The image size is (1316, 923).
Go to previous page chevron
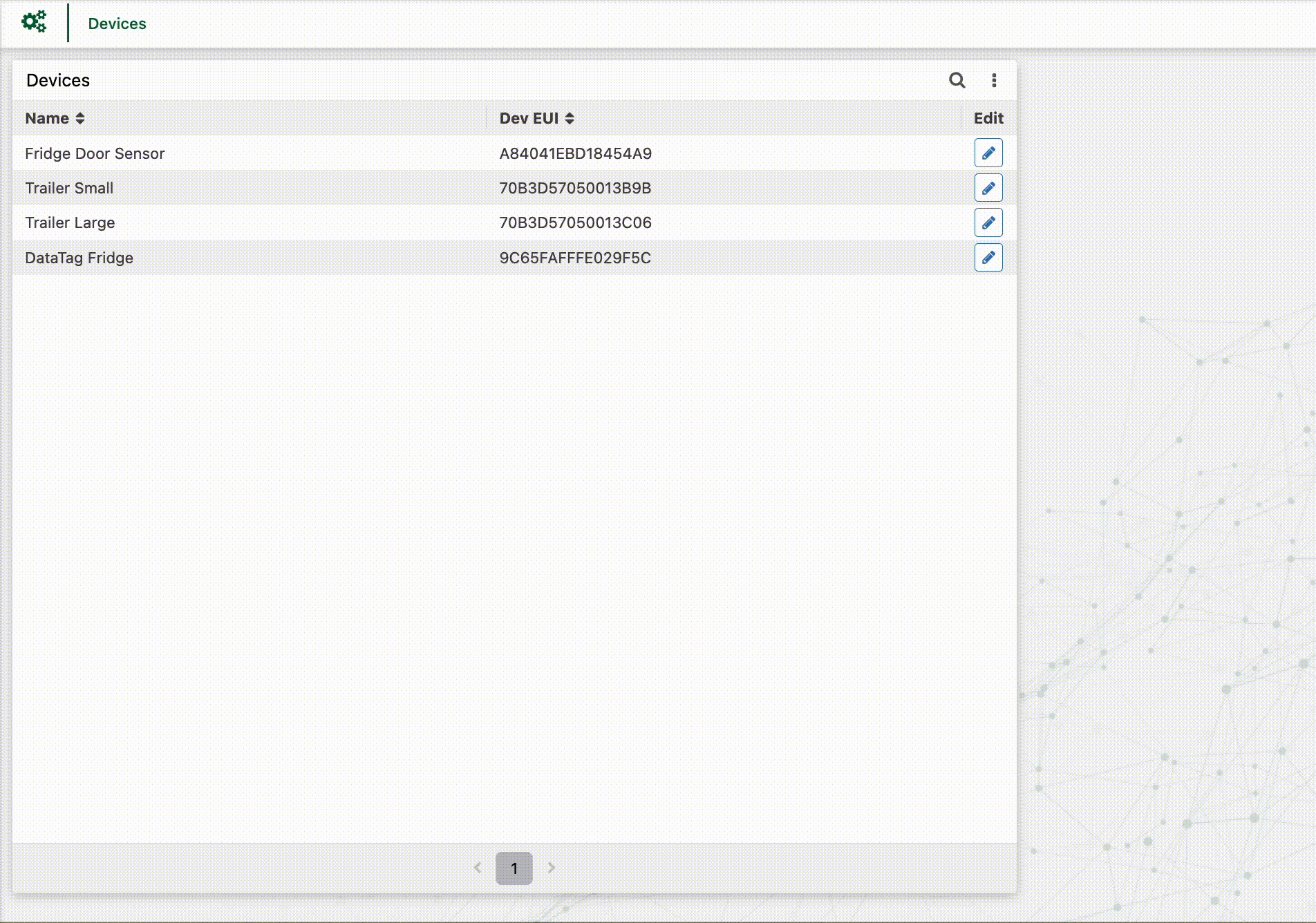pyautogui.click(x=478, y=868)
